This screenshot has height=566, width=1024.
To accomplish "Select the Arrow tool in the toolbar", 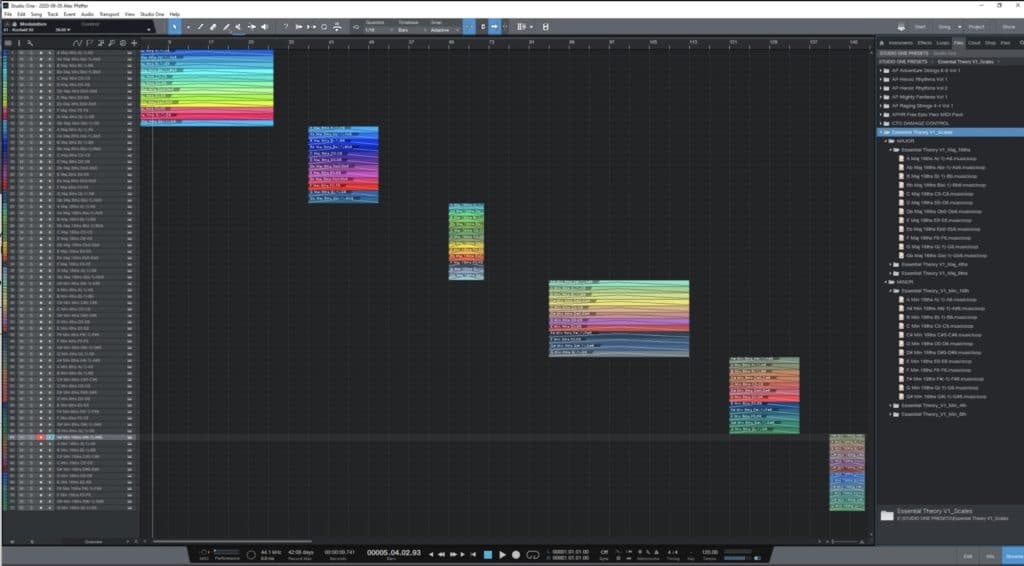I will click(x=174, y=27).
